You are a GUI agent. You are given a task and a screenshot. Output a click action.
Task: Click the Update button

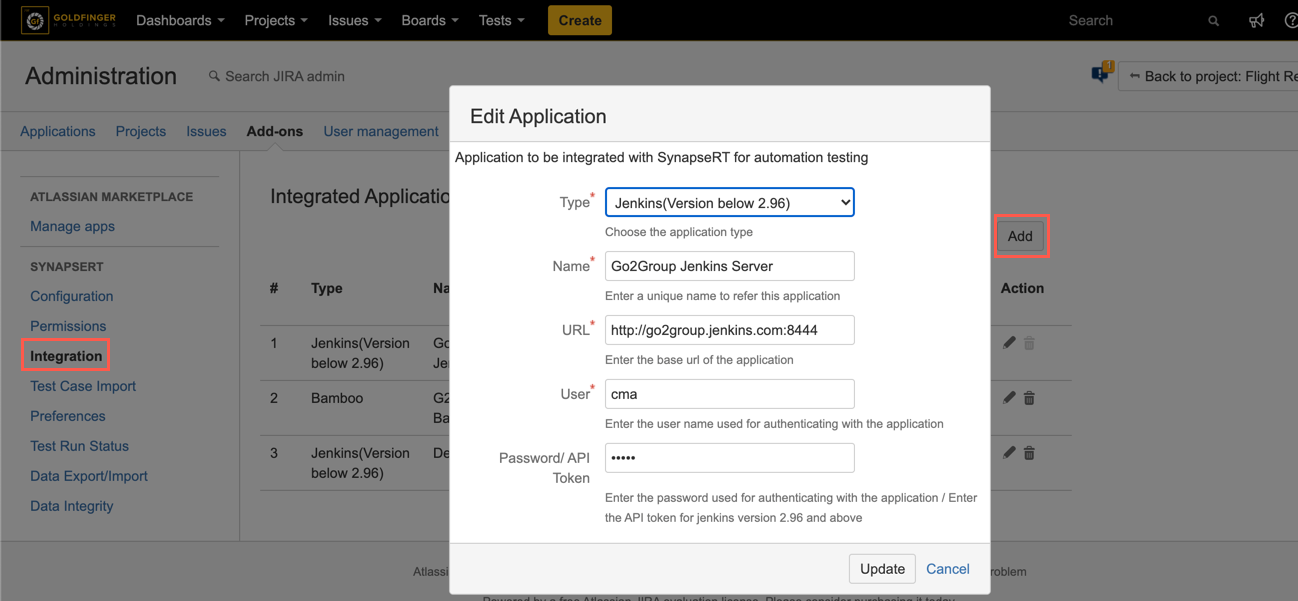pyautogui.click(x=882, y=569)
